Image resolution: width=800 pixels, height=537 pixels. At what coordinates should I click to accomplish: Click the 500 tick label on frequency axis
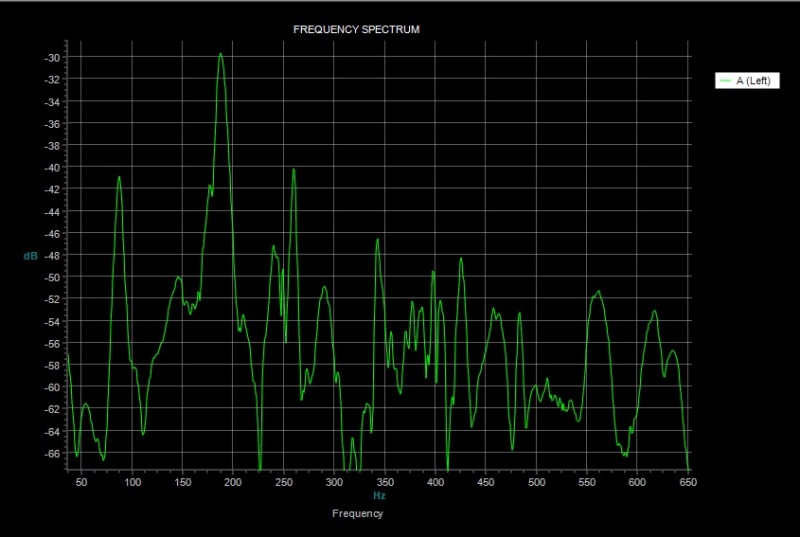(536, 481)
